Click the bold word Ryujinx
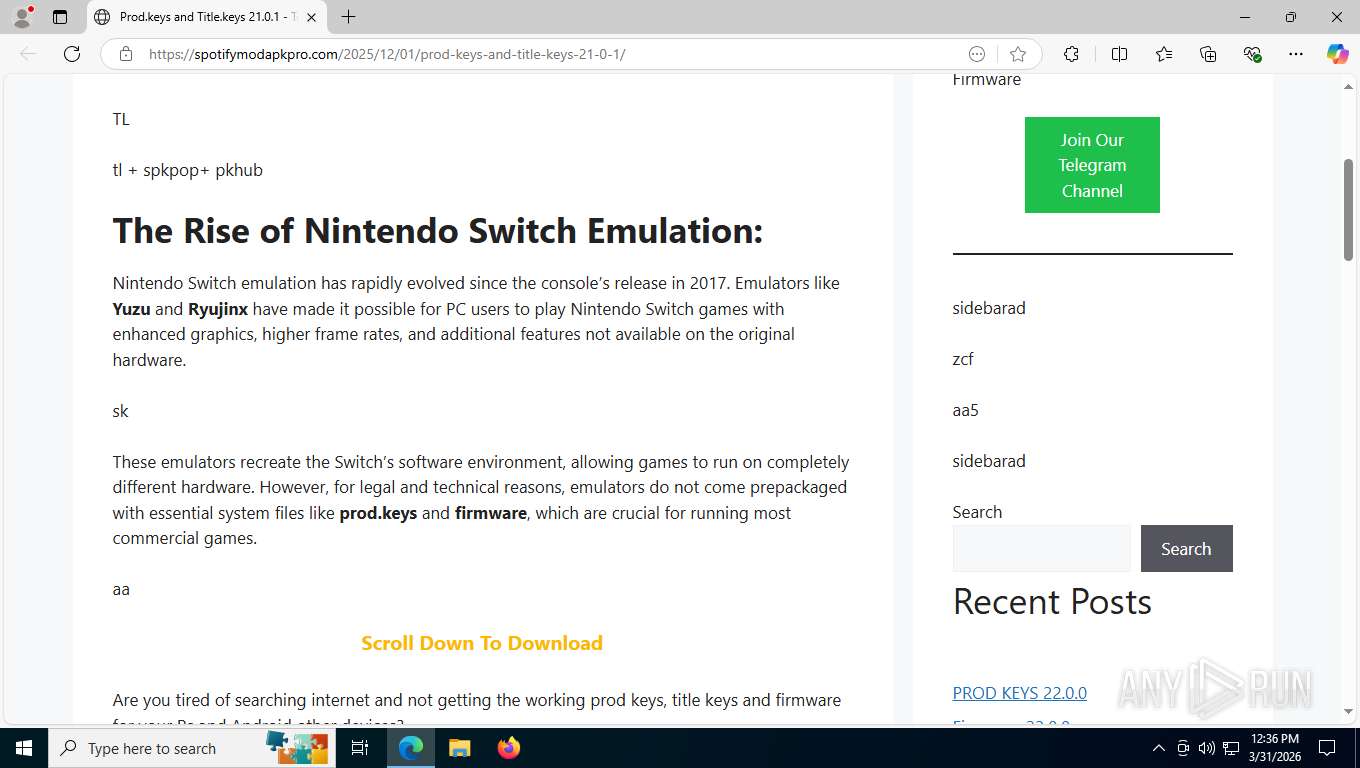This screenshot has width=1360, height=768. pyautogui.click(x=218, y=309)
